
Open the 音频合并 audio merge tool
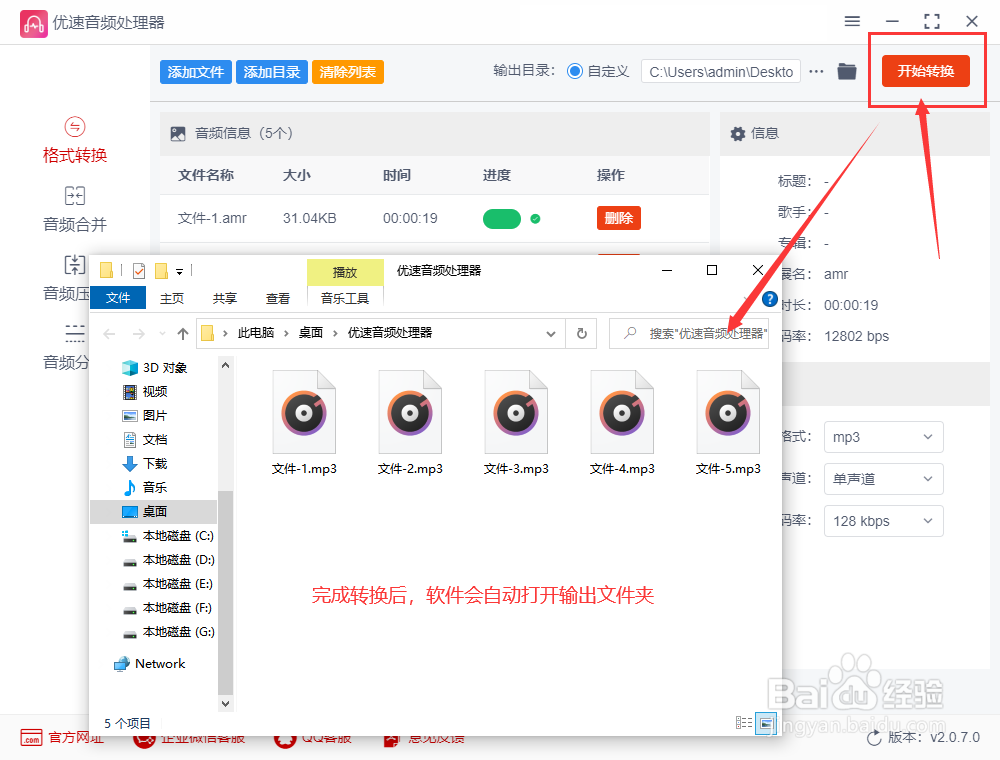click(74, 210)
